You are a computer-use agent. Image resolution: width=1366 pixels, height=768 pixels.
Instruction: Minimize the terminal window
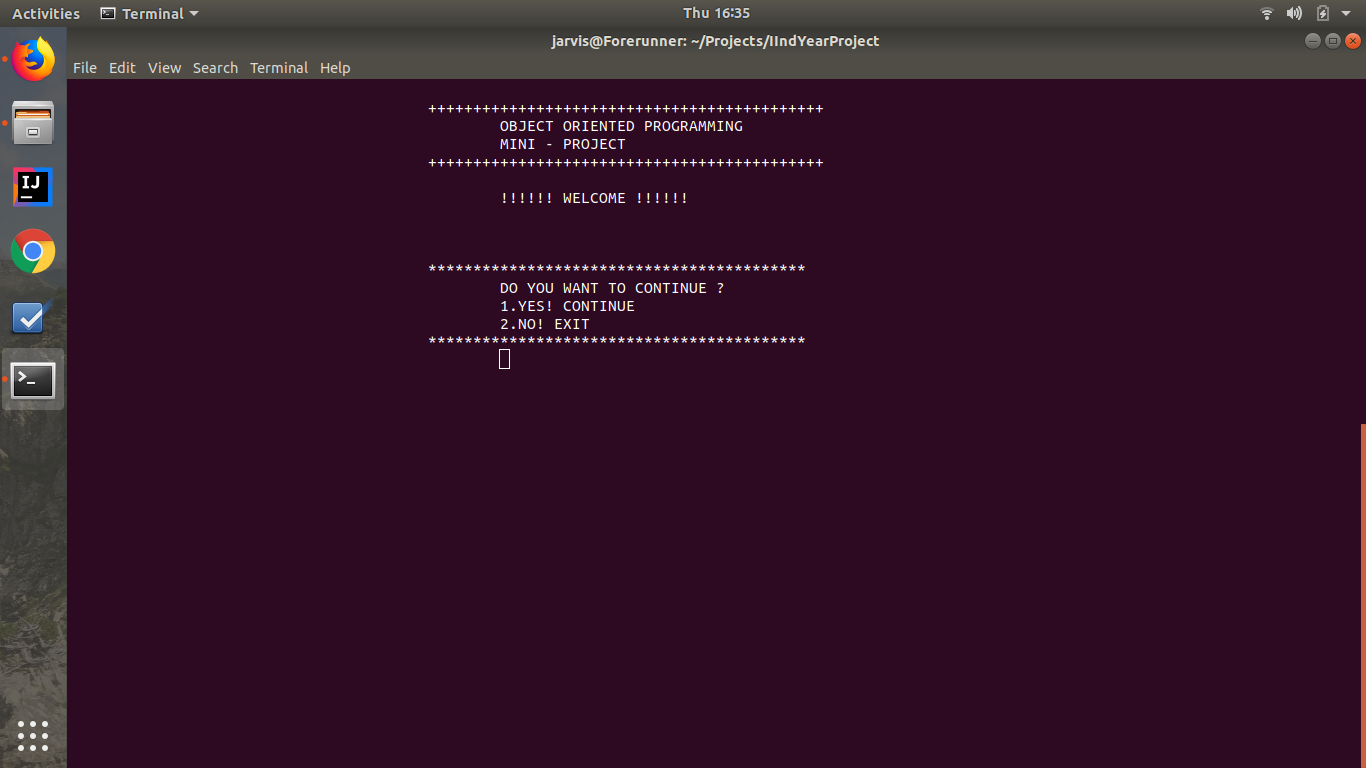(1313, 41)
